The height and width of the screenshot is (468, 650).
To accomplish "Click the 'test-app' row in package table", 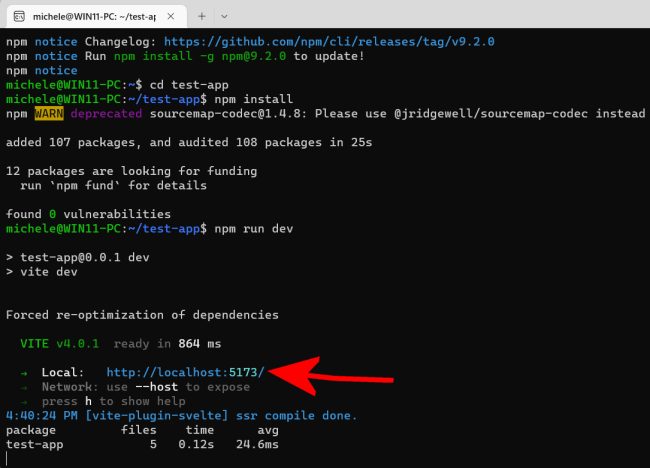I will [142, 444].
